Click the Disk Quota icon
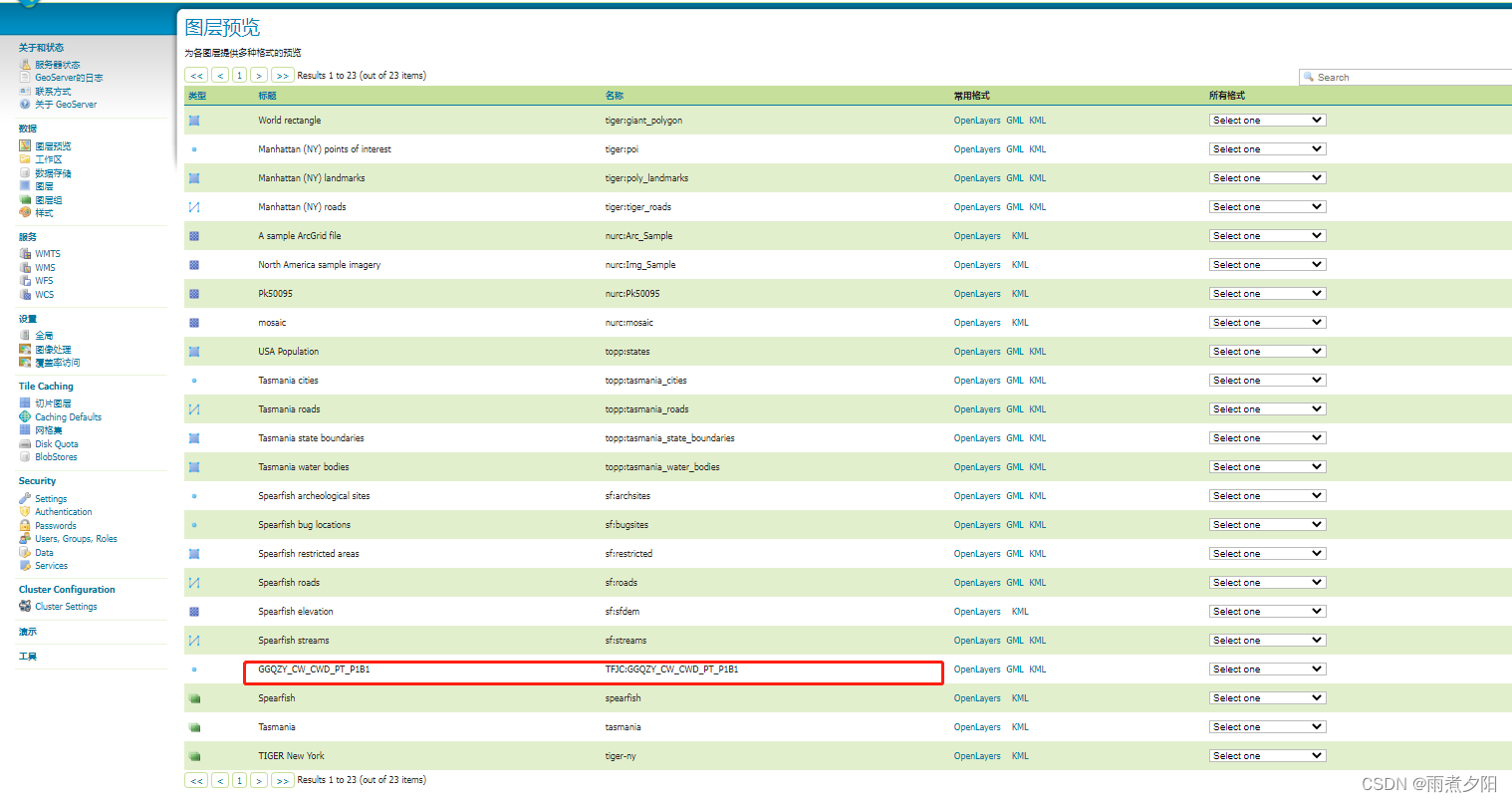Viewport: 1512px width, 802px height. point(25,444)
